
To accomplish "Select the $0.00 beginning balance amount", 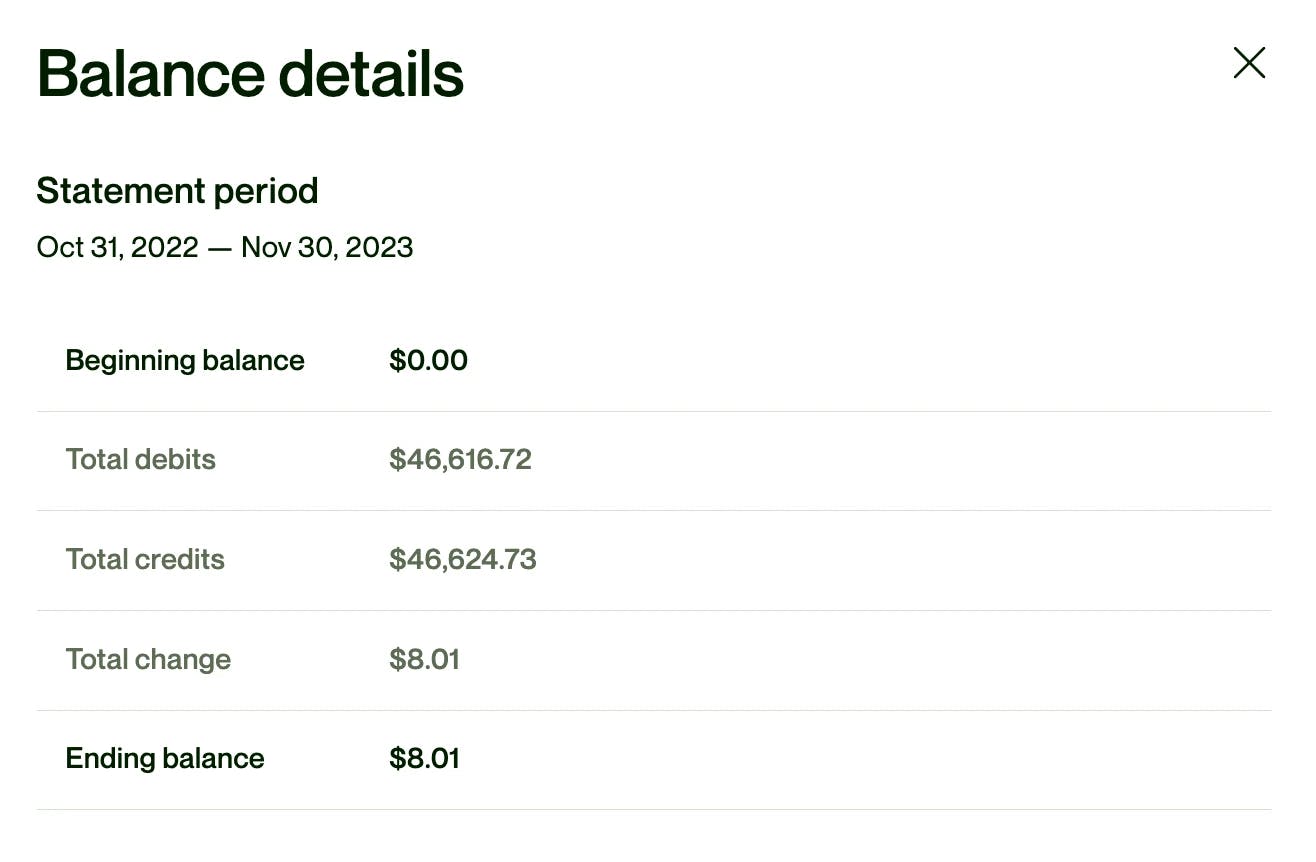I will [428, 360].
